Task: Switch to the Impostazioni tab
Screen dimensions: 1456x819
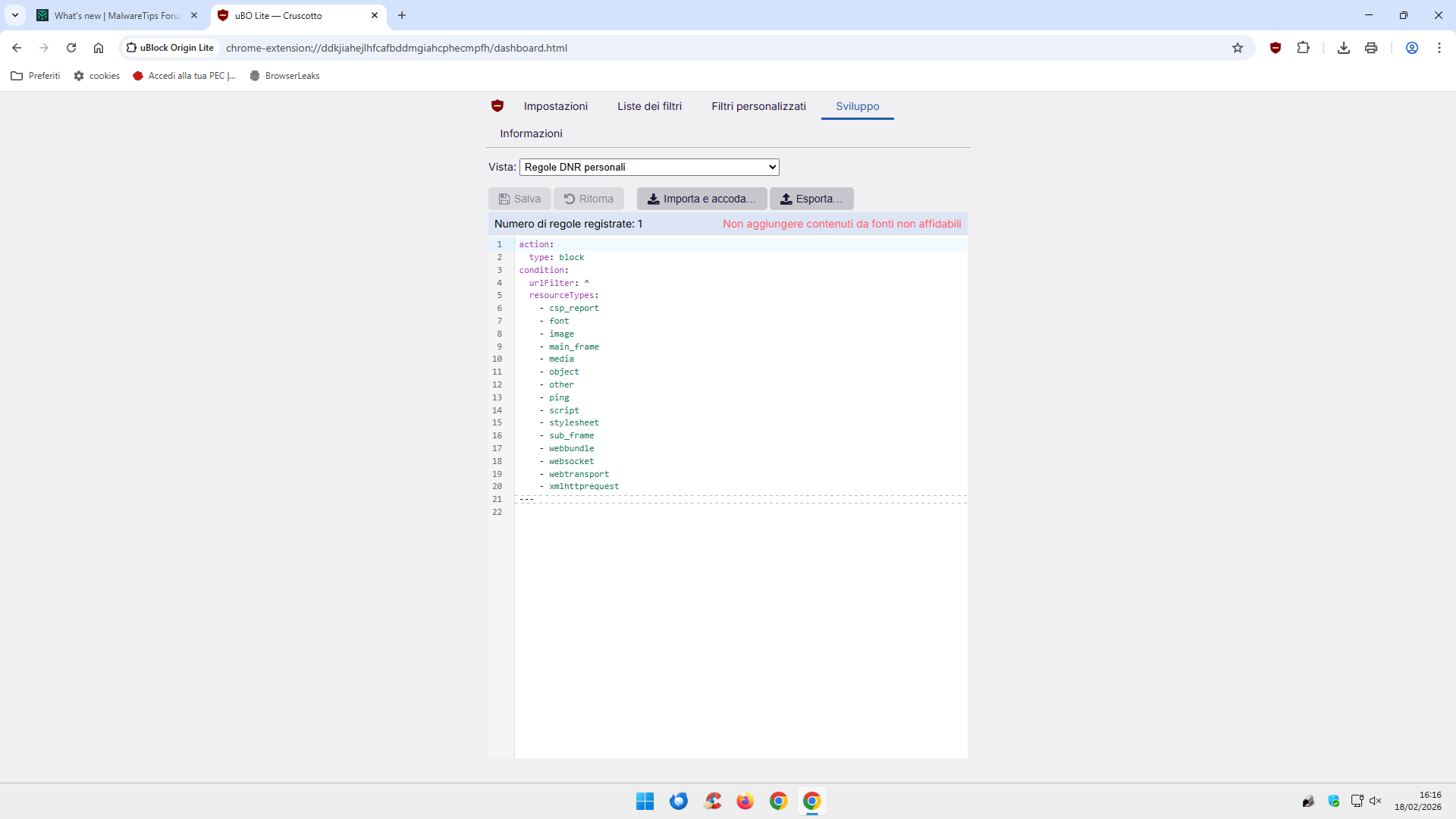Action: (x=556, y=106)
